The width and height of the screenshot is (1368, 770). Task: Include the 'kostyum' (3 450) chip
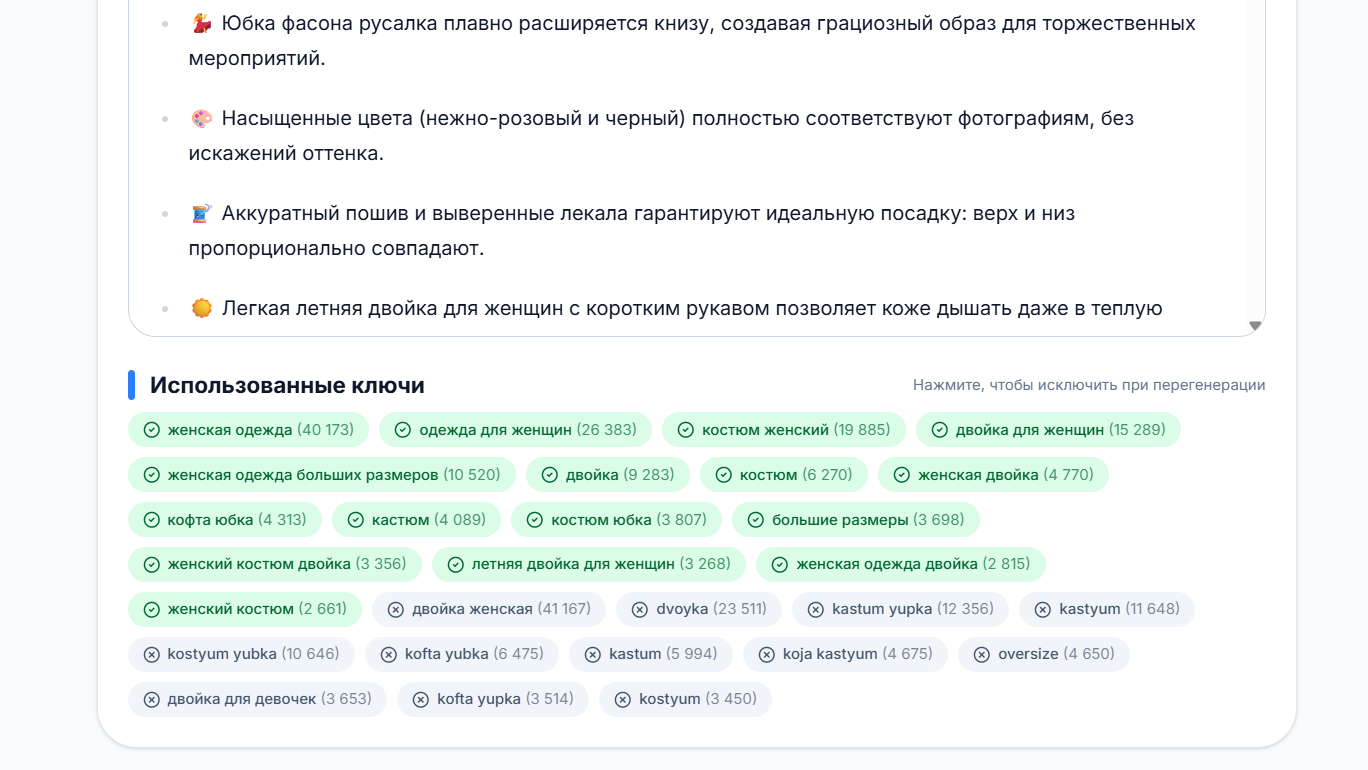[x=686, y=699]
